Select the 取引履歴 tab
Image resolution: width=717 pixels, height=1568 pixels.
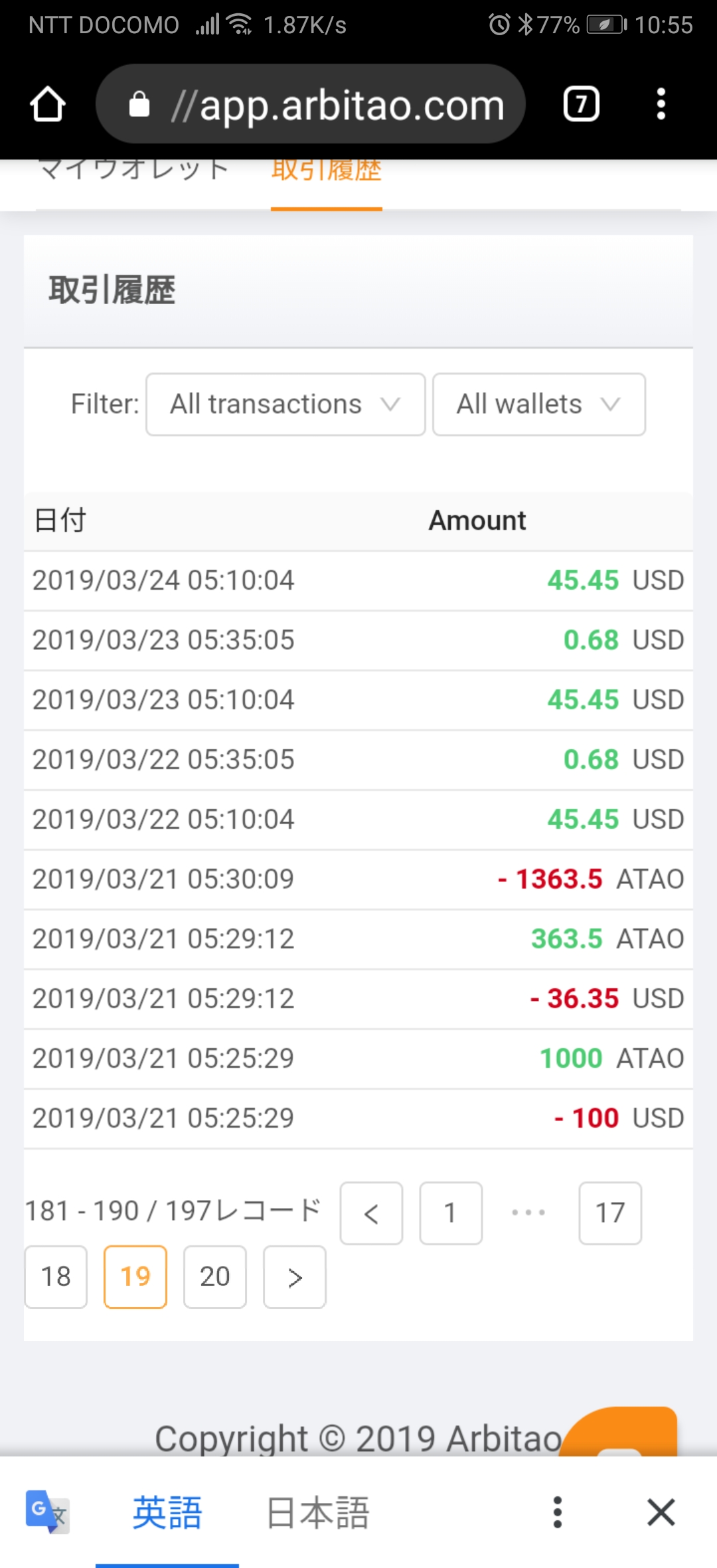(327, 173)
